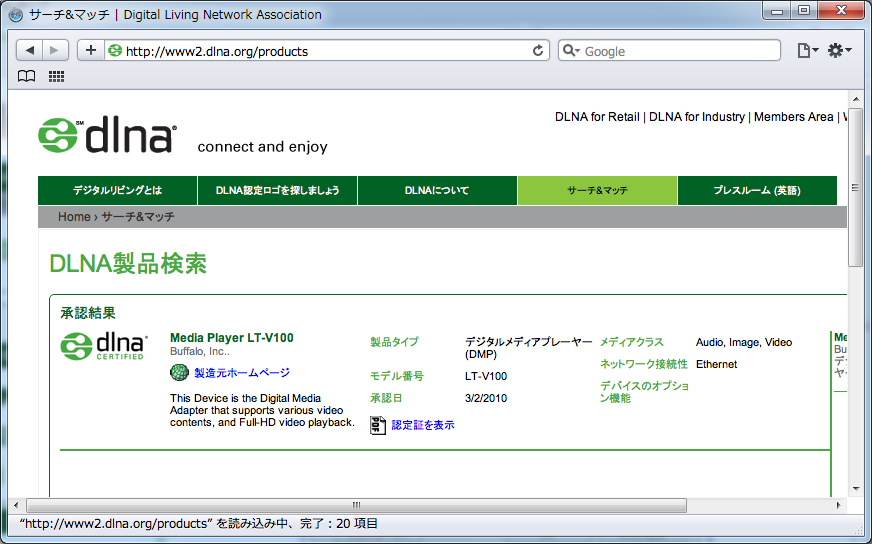Image resolution: width=872 pixels, height=544 pixels.
Task: Click the vertical scrollbar up arrow
Action: [856, 99]
